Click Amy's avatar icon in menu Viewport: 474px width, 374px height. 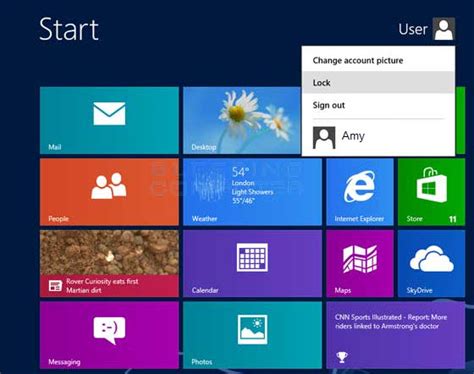(x=324, y=137)
